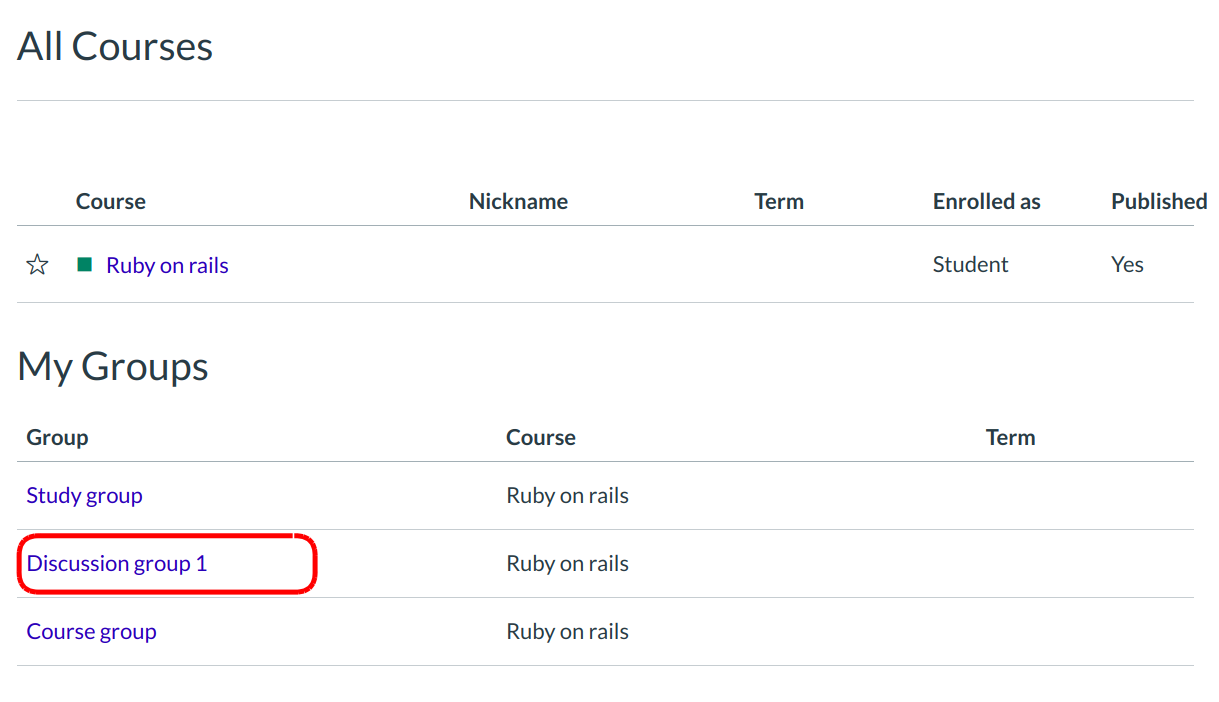Click Ruby on rails text in Course group row
Screen dimensions: 1219x702
tap(567, 632)
